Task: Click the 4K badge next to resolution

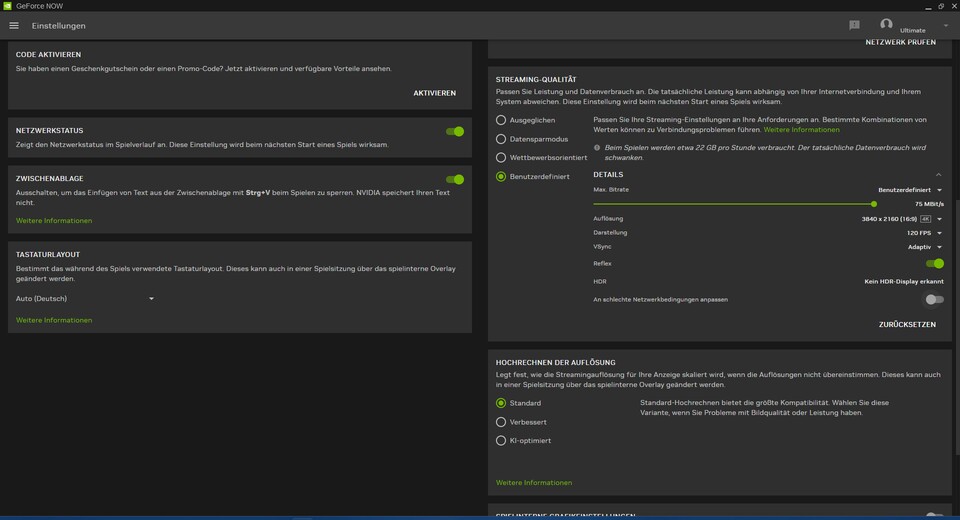Action: coord(925,219)
